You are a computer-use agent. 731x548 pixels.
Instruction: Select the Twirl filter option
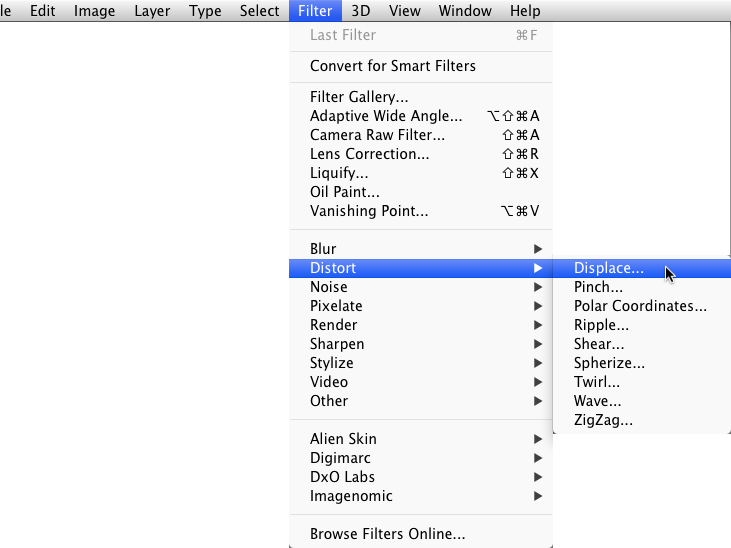pos(597,382)
